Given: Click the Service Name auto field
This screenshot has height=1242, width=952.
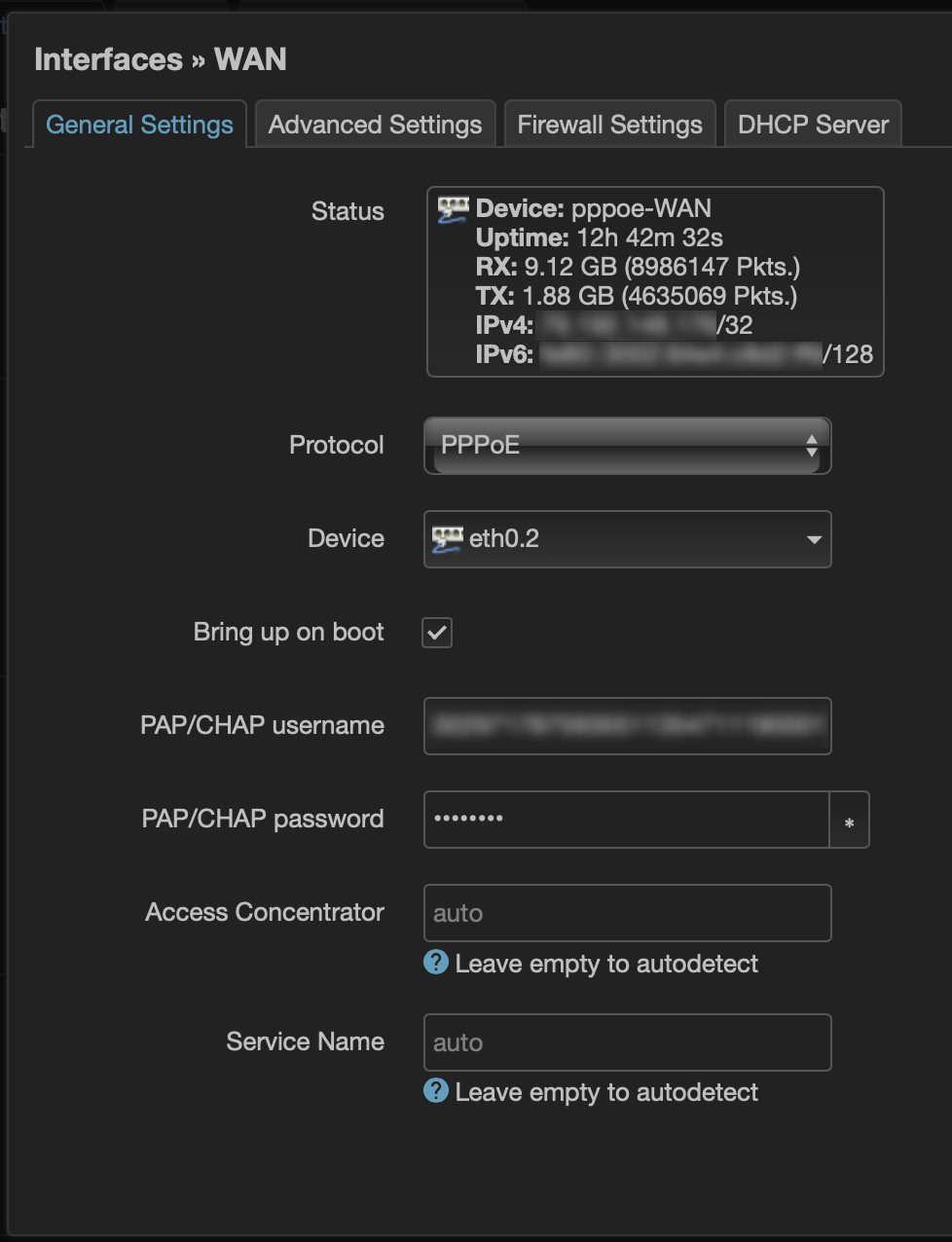Looking at the screenshot, I should (x=627, y=1041).
